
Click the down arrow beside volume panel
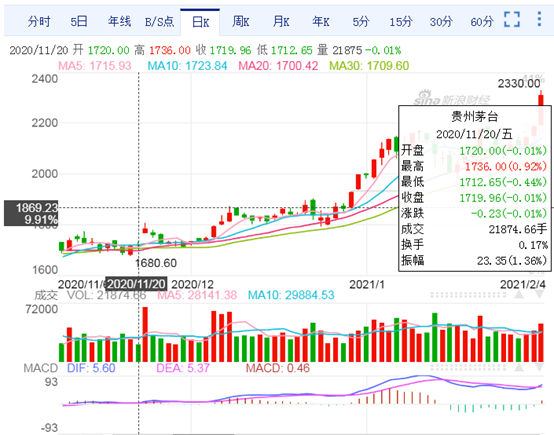pos(540,295)
